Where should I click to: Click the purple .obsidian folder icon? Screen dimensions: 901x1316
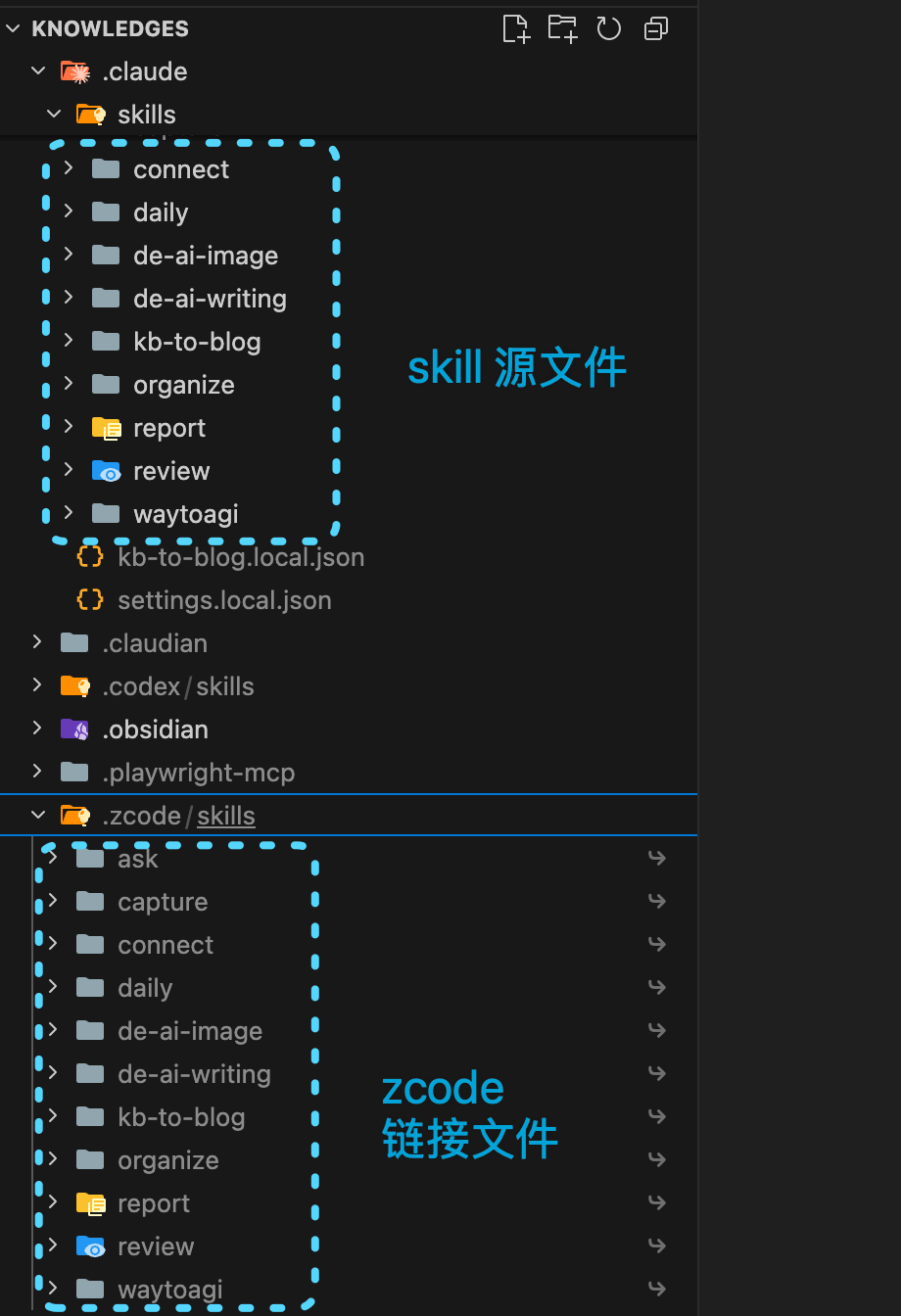tap(74, 728)
